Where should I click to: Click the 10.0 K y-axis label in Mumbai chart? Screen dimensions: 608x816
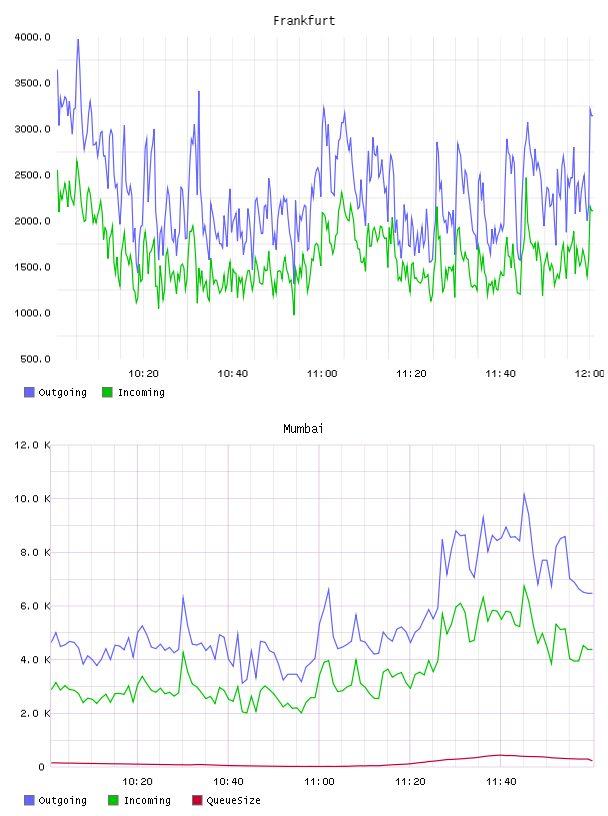(x=32, y=499)
